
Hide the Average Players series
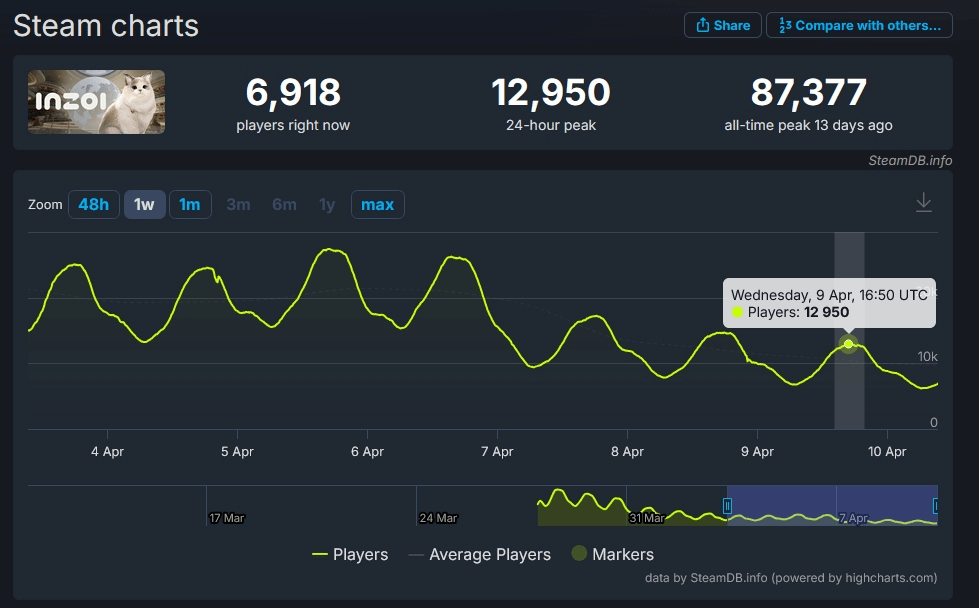tap(480, 554)
